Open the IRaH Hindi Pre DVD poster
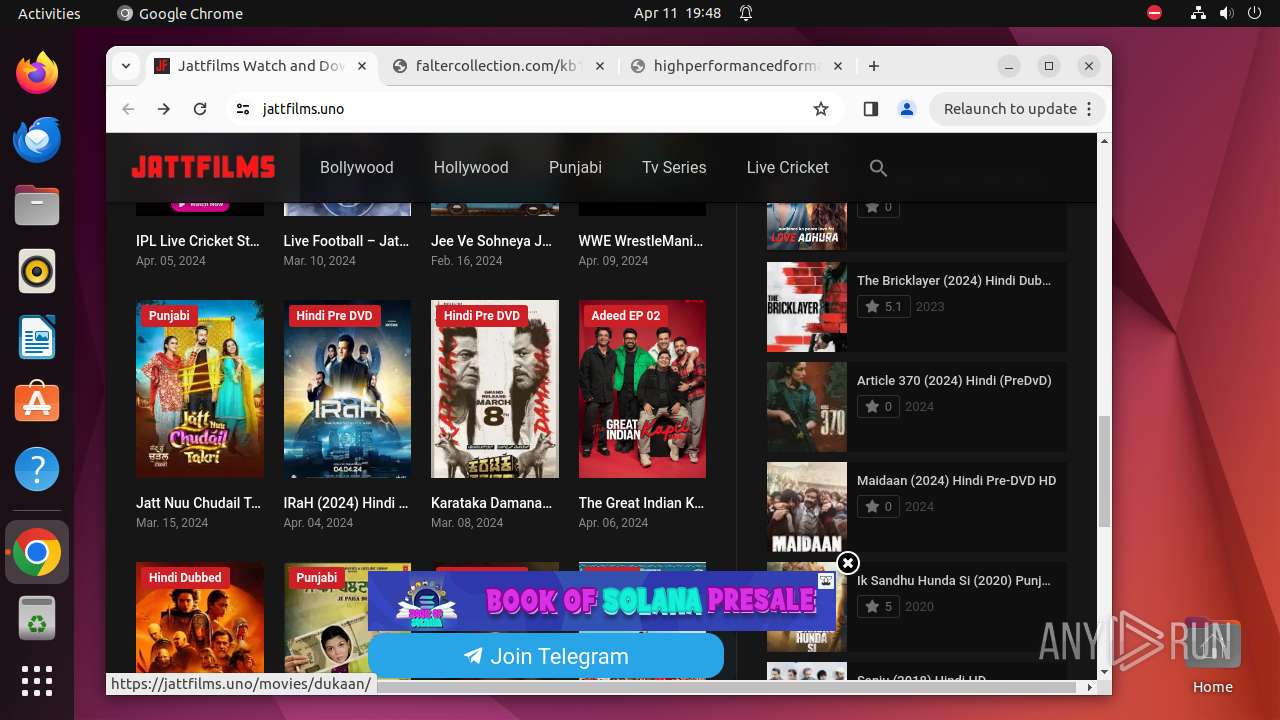The image size is (1280, 720). point(347,389)
